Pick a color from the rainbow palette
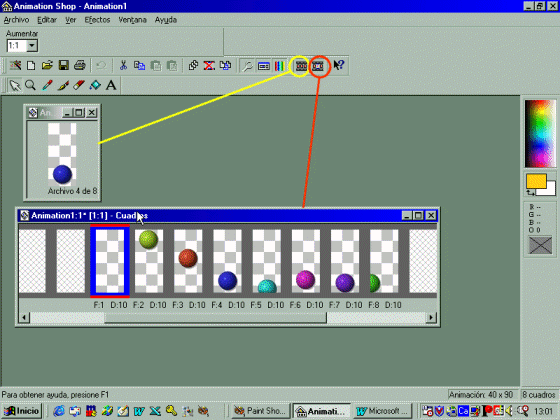The width and height of the screenshot is (560, 420). [540, 134]
